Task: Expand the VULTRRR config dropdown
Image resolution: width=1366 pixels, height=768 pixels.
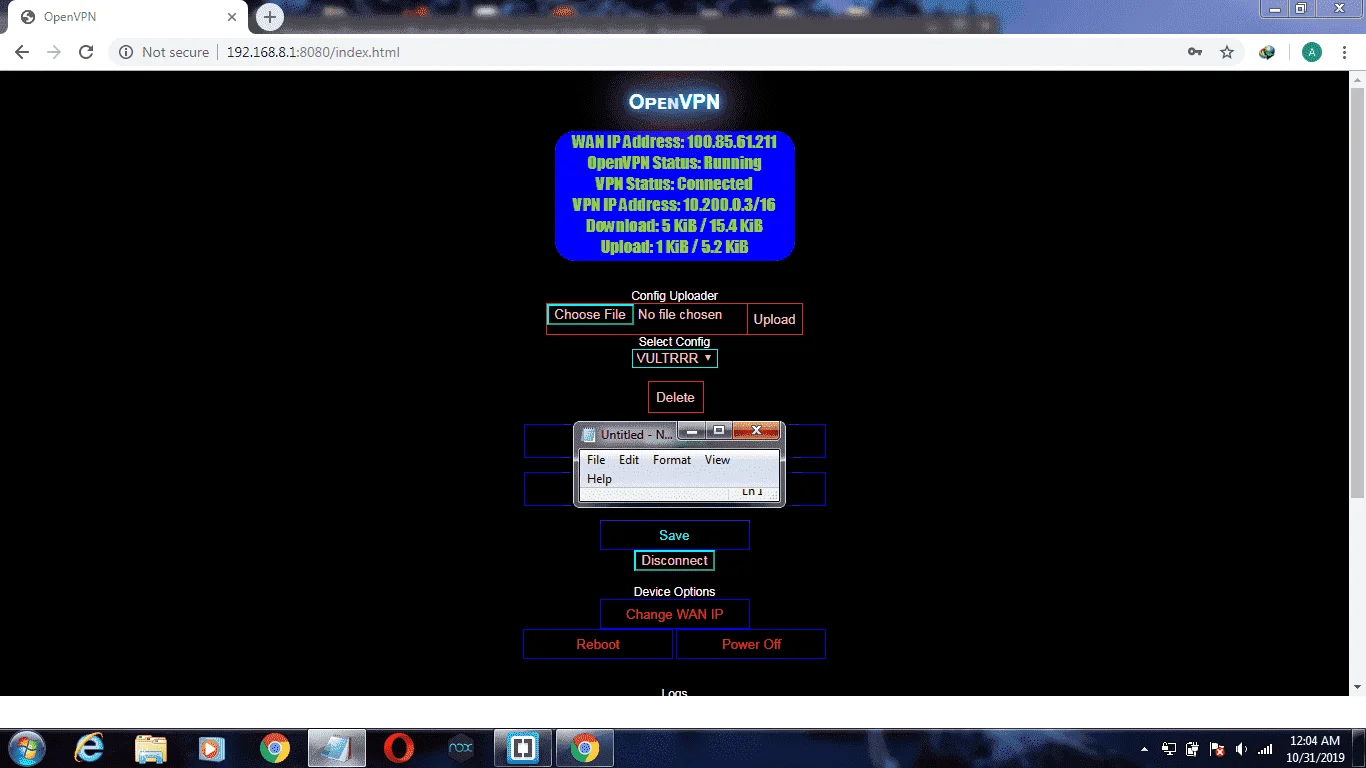Action: click(x=674, y=358)
